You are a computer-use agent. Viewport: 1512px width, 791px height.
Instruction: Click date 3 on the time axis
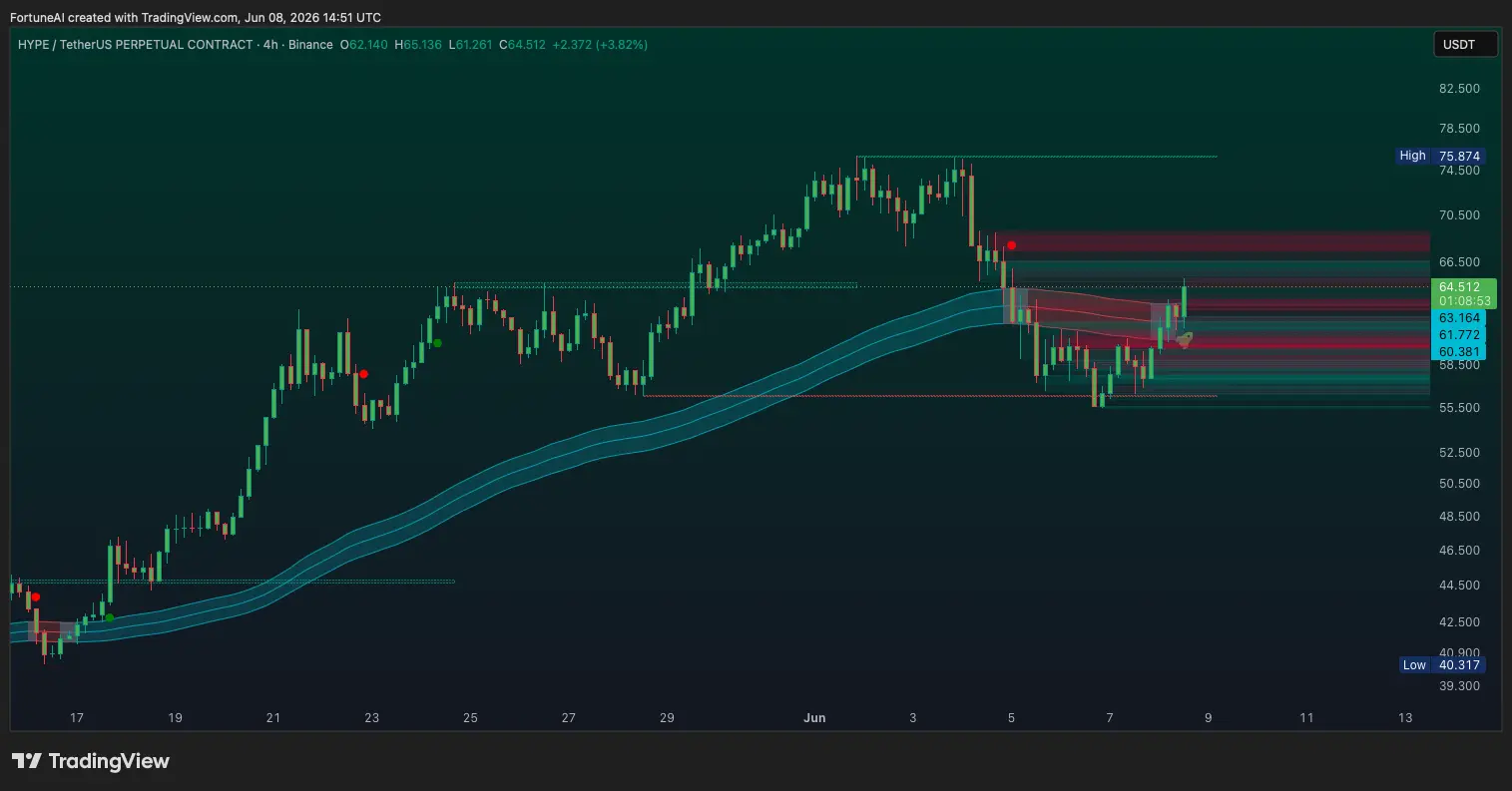pos(913,718)
